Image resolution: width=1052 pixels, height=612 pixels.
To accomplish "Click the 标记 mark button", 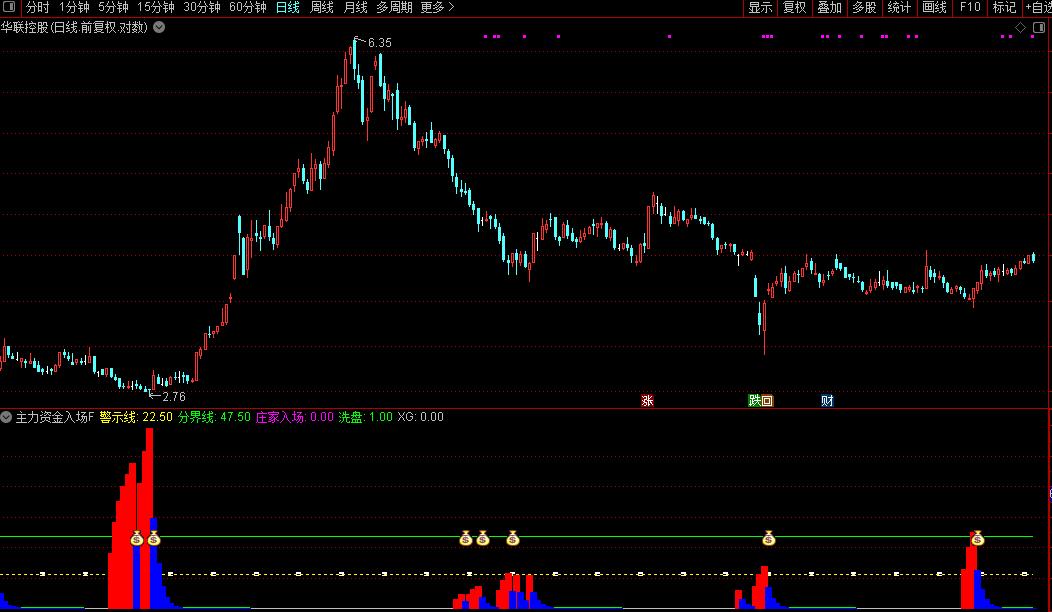I will (x=1004, y=7).
